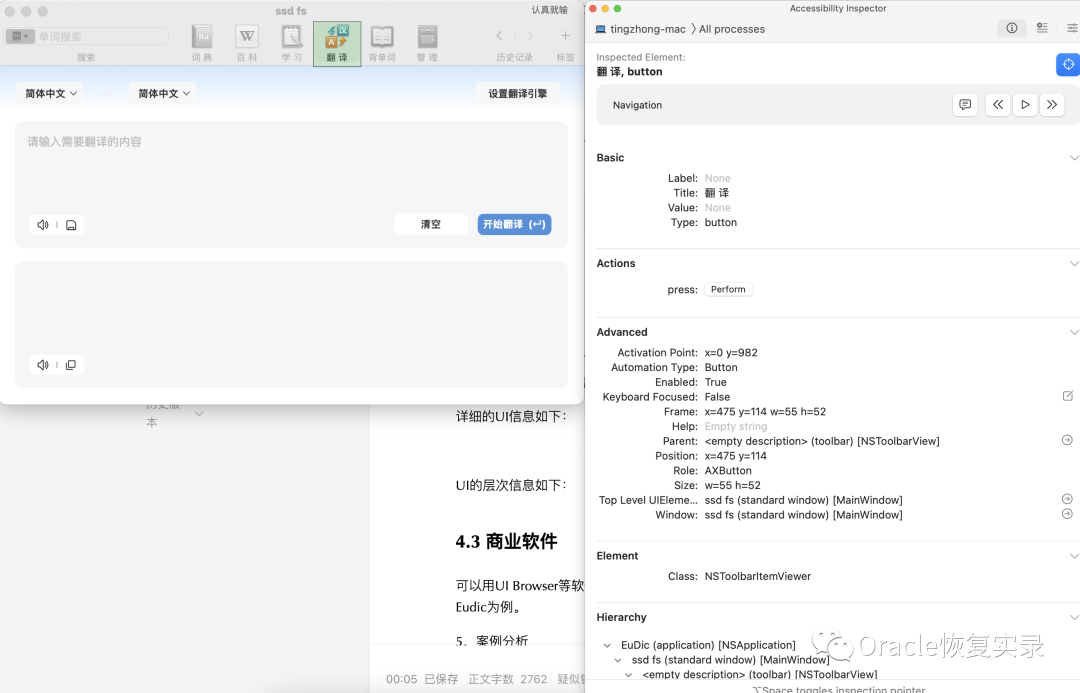Go forward in Eudic history
Screen dimensions: 1080x693
click(530, 36)
